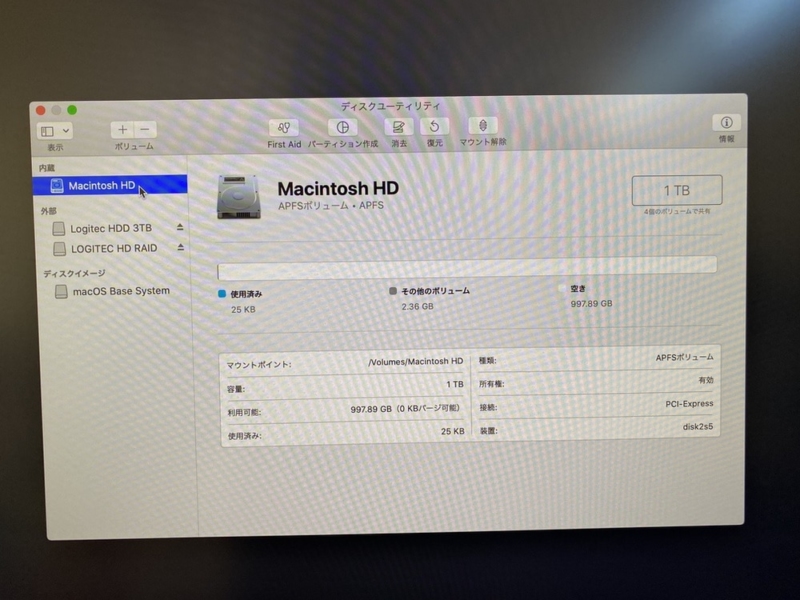Click the large hard drive image
Screen dimensions: 800x600
(238, 197)
